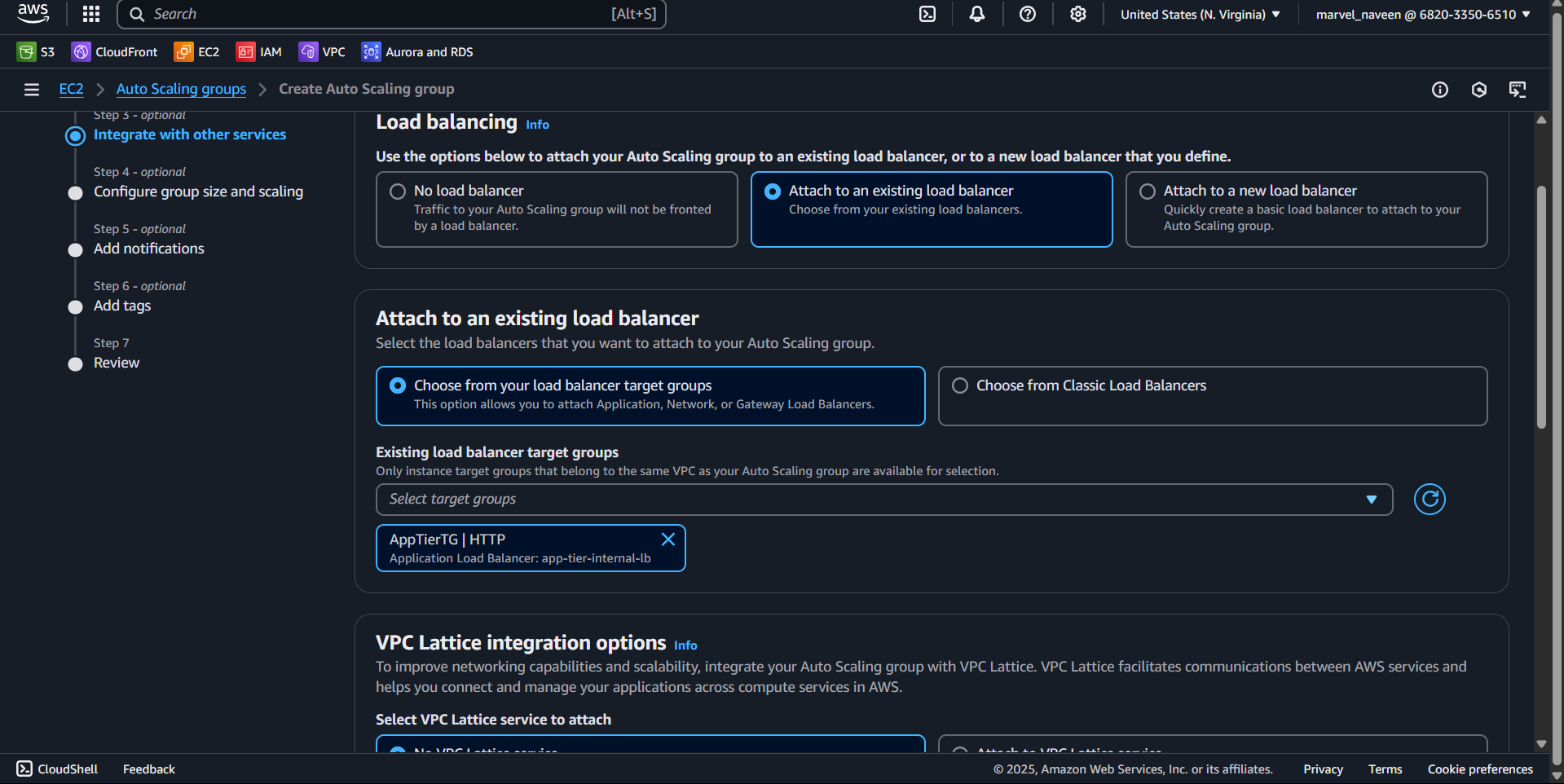Go to Configure group size and scaling step
Screen dimensions: 1564x784
tap(198, 192)
